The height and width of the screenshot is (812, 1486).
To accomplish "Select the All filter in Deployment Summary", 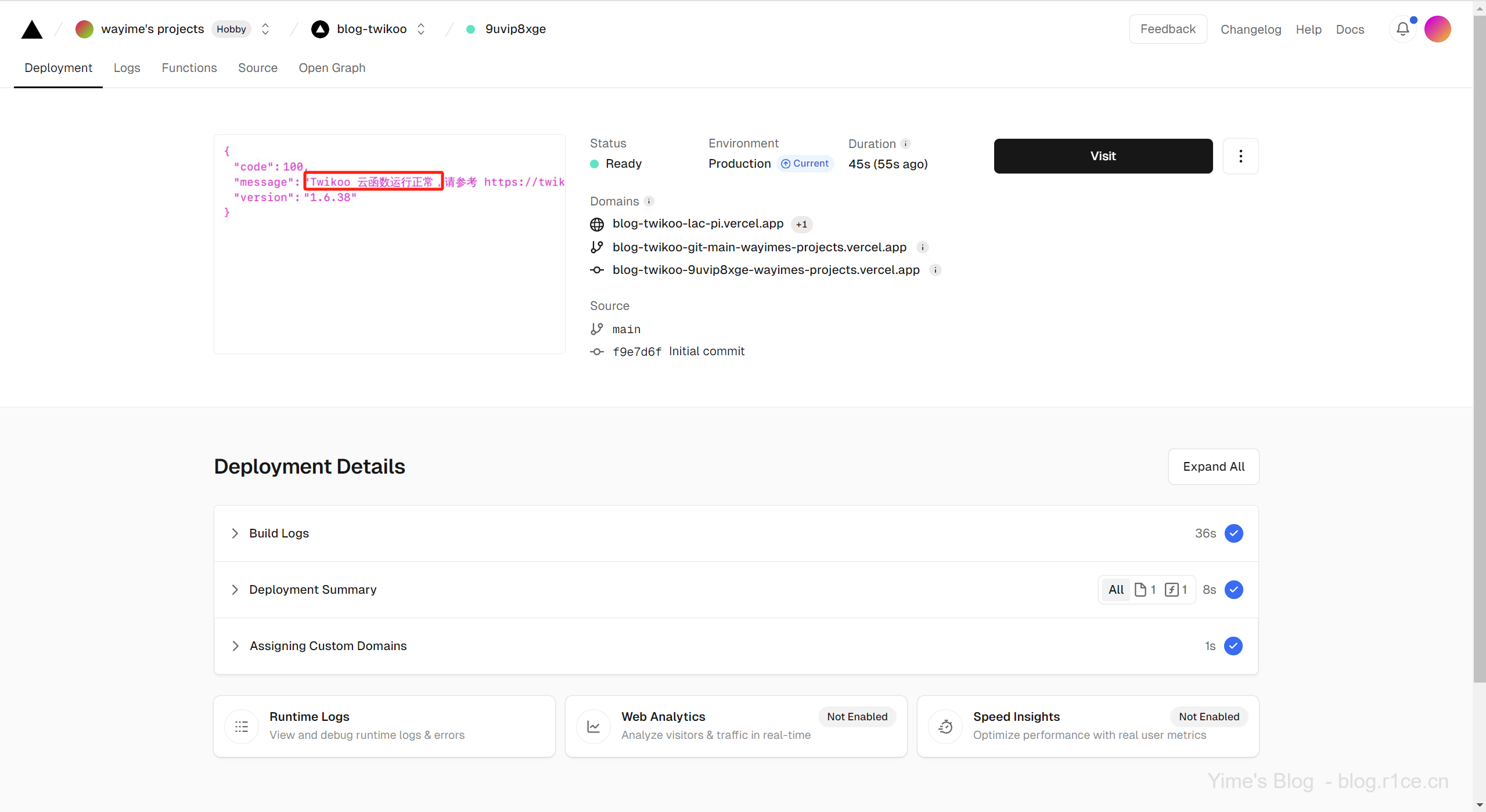I will (x=1116, y=590).
